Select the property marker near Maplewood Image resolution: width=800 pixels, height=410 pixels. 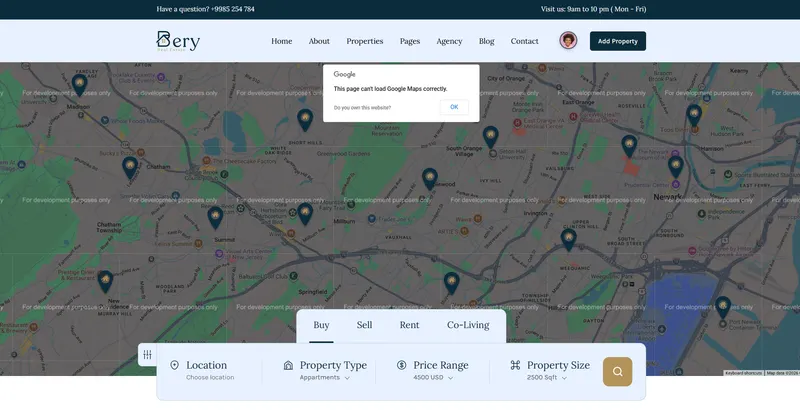tap(430, 179)
